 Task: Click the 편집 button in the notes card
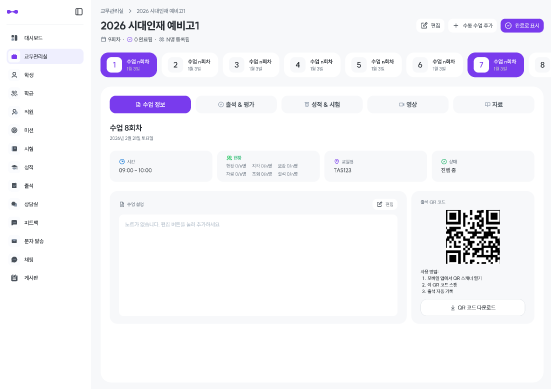tap(385, 204)
